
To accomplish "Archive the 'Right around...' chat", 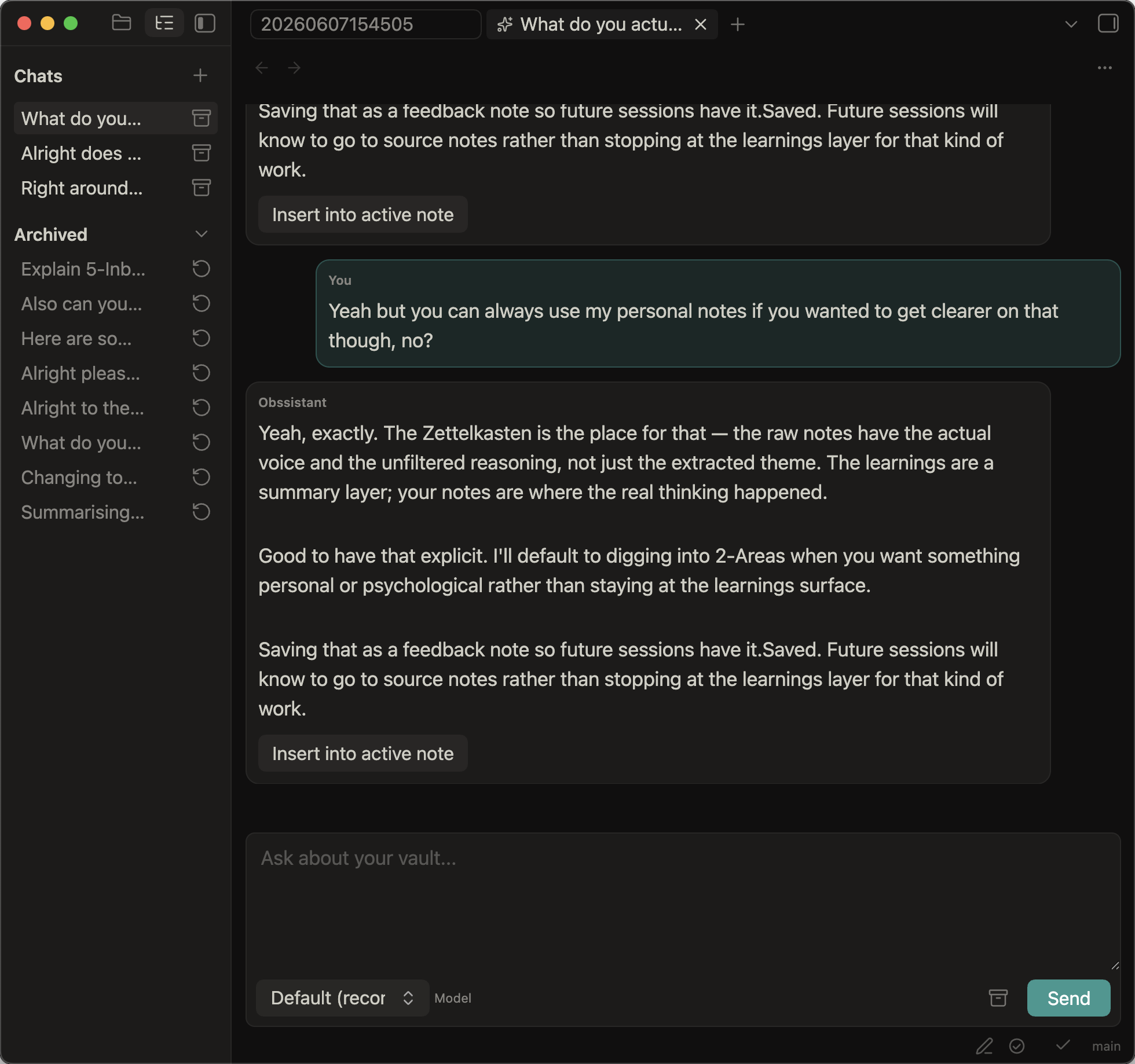I will [x=201, y=188].
